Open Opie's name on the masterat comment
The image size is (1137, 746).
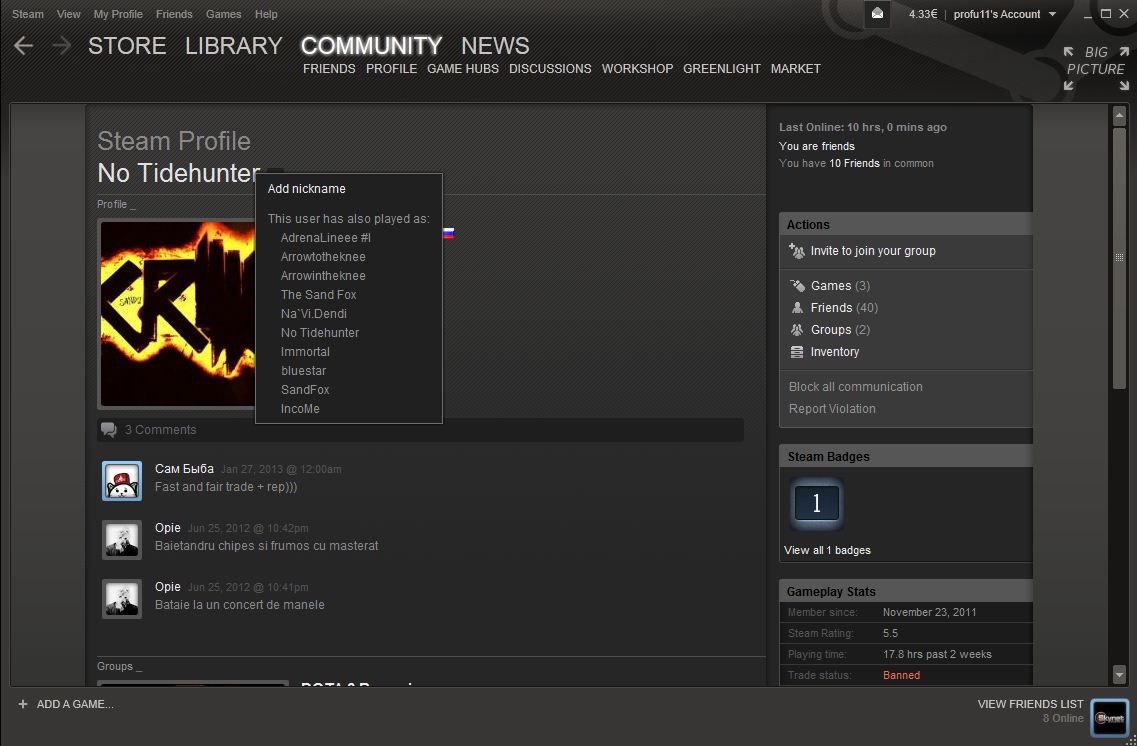tap(168, 528)
